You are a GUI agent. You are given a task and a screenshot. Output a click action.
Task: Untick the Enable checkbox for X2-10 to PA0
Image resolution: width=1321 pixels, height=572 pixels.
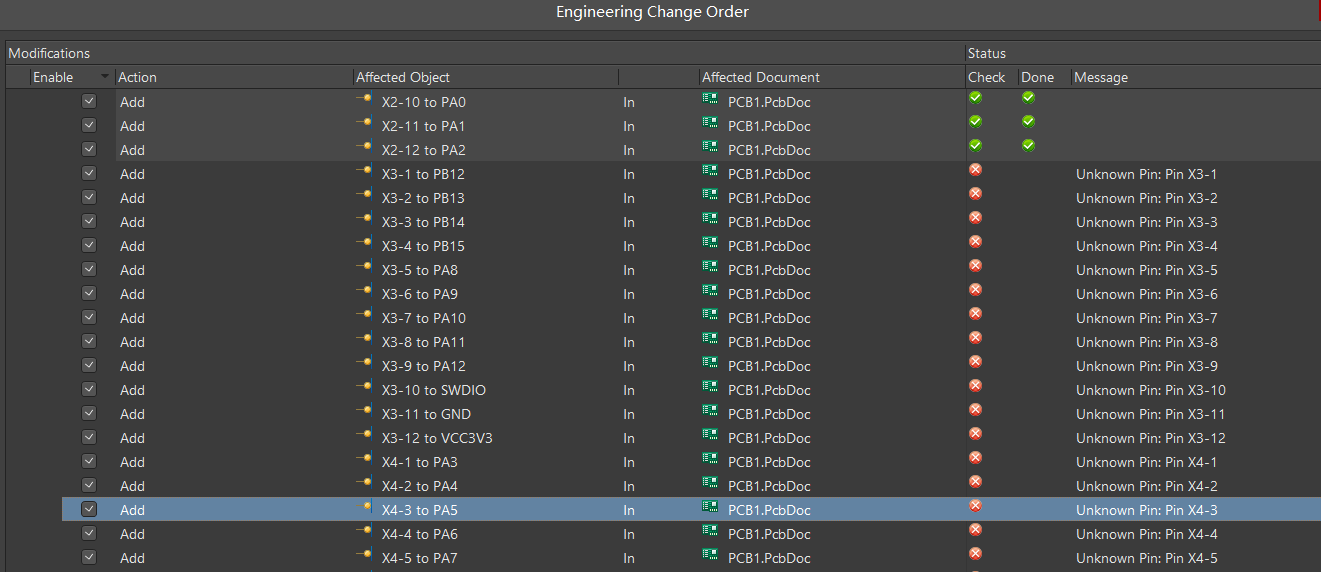coord(89,101)
